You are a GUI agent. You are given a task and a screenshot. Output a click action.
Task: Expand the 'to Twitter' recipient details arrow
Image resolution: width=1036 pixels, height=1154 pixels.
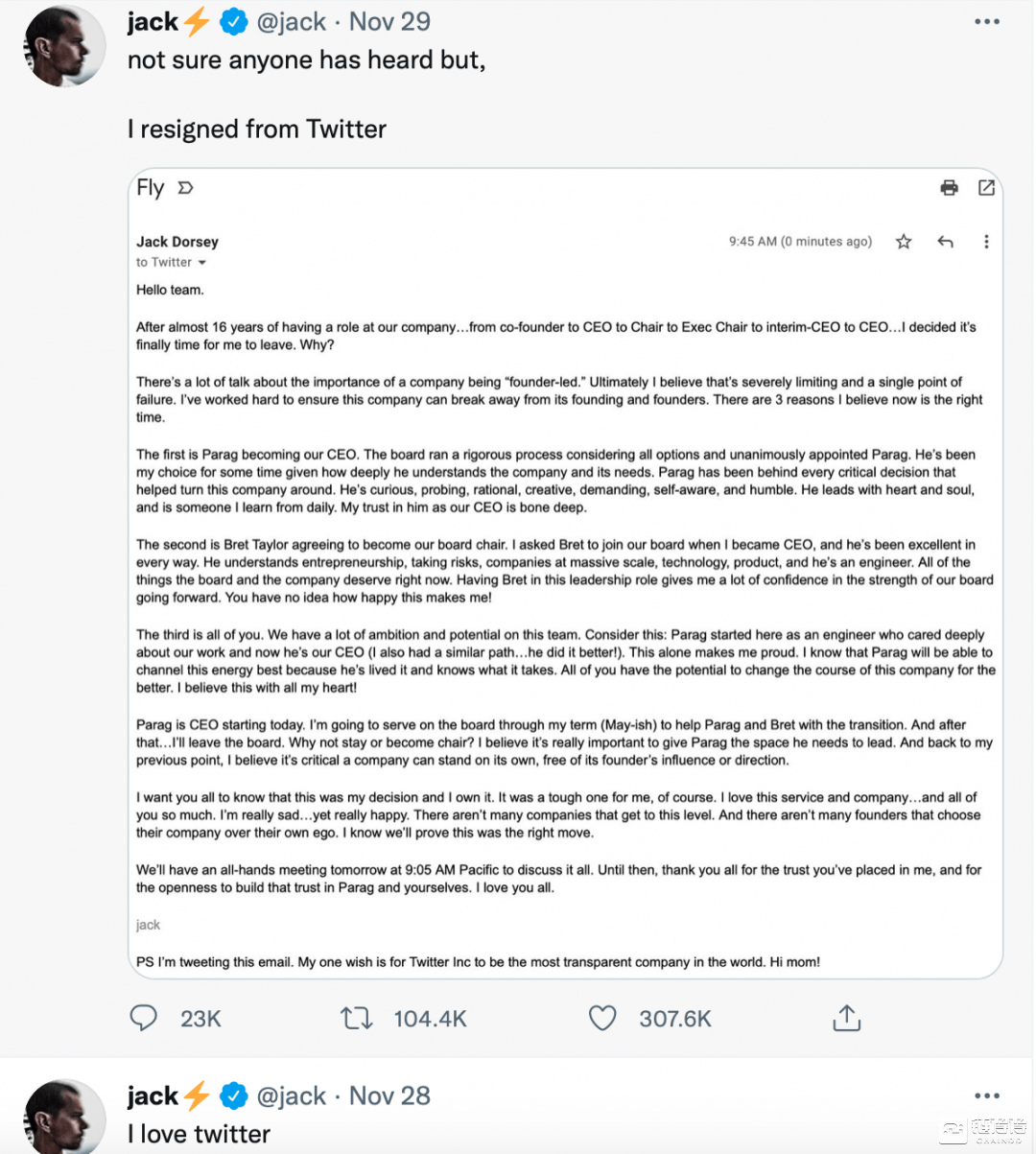click(202, 263)
